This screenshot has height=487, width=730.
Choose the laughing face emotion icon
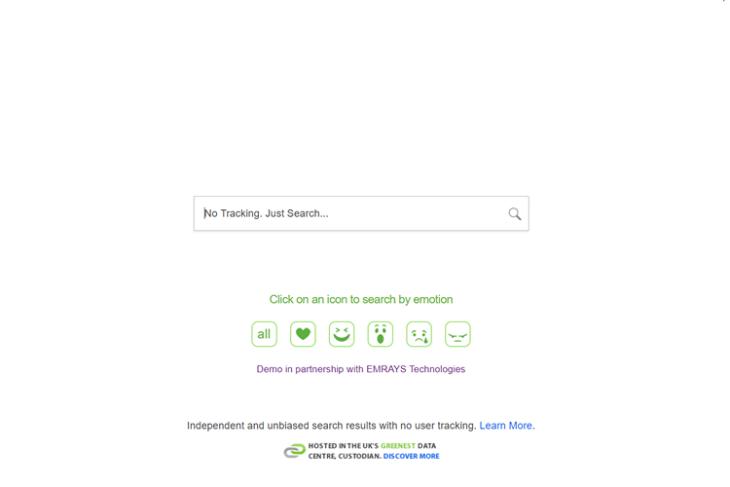[x=342, y=334]
